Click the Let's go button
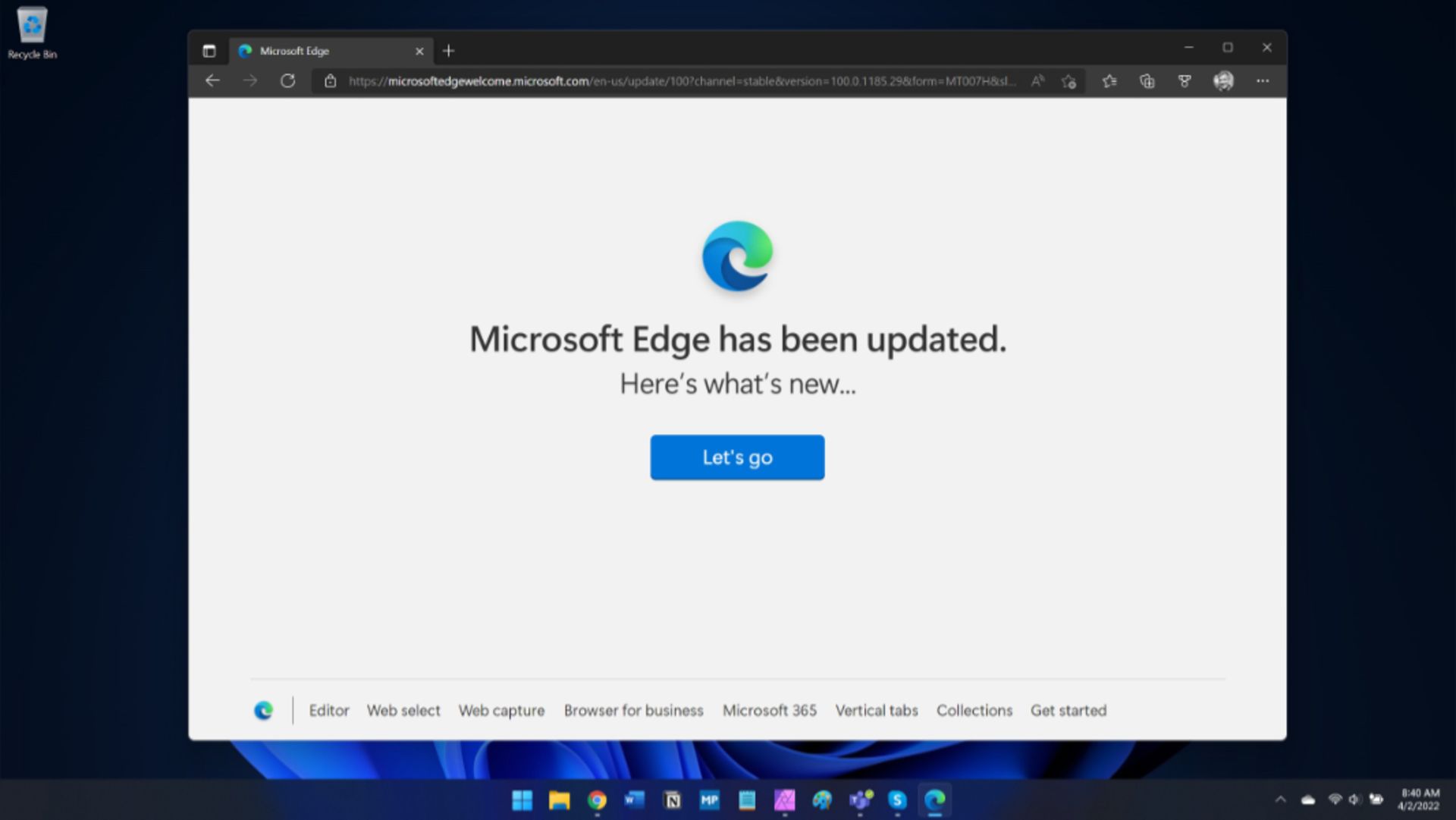 tap(737, 457)
